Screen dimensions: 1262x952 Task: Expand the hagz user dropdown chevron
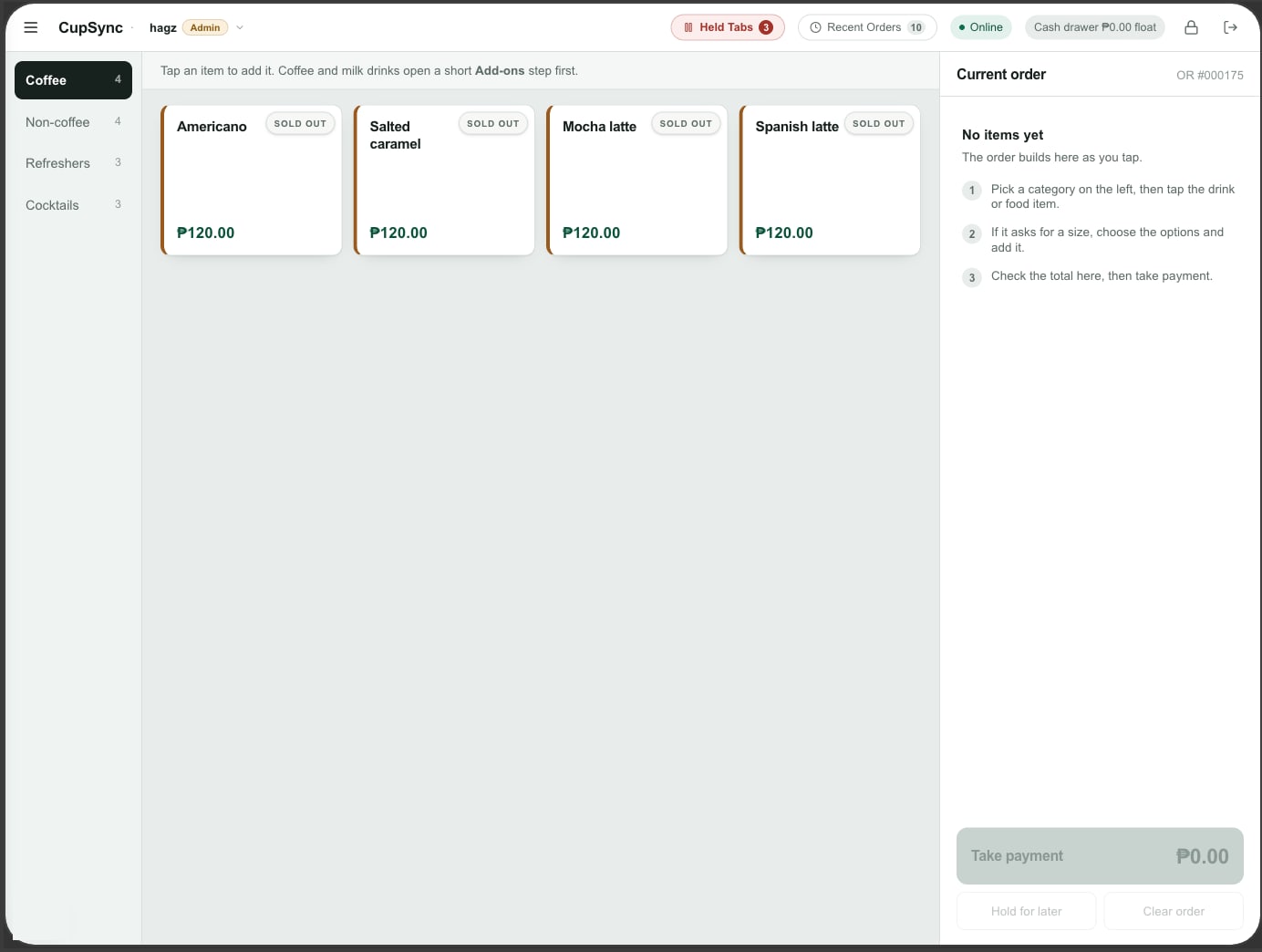click(x=240, y=27)
